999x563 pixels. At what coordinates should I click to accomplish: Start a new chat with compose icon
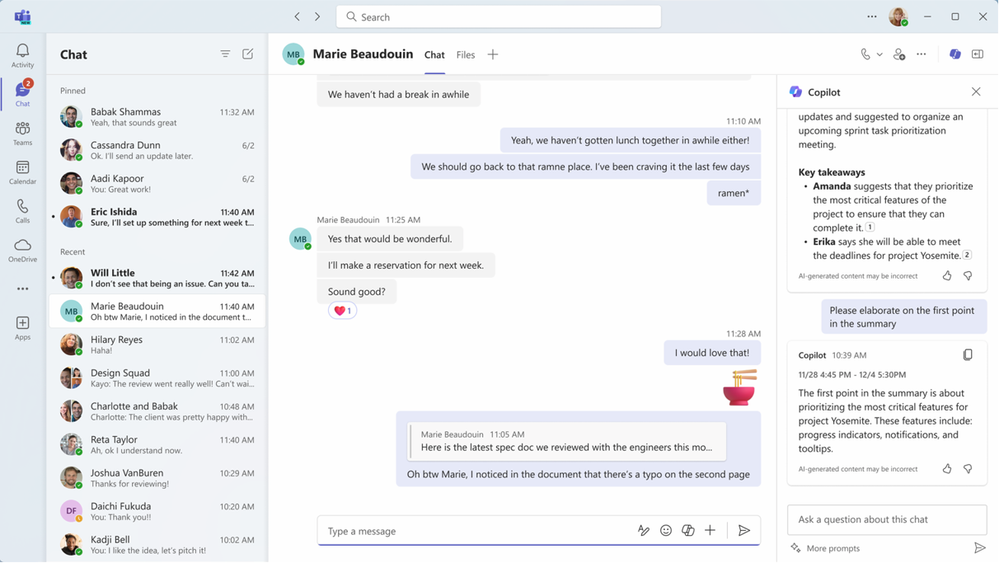click(x=248, y=54)
